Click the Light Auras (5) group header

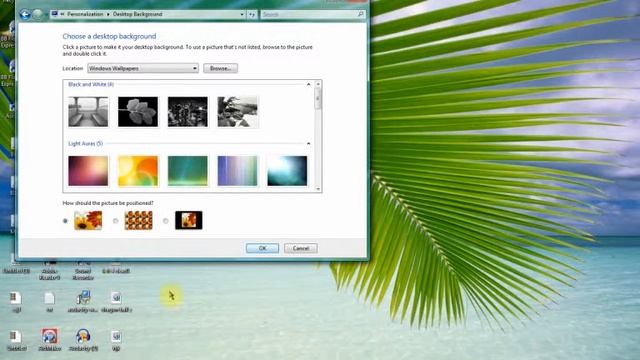86,144
